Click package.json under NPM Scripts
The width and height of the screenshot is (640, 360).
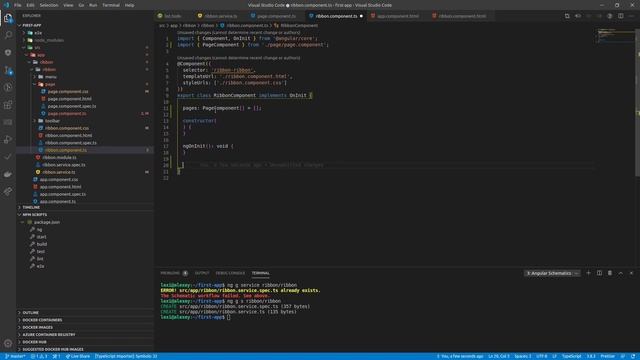click(x=47, y=222)
